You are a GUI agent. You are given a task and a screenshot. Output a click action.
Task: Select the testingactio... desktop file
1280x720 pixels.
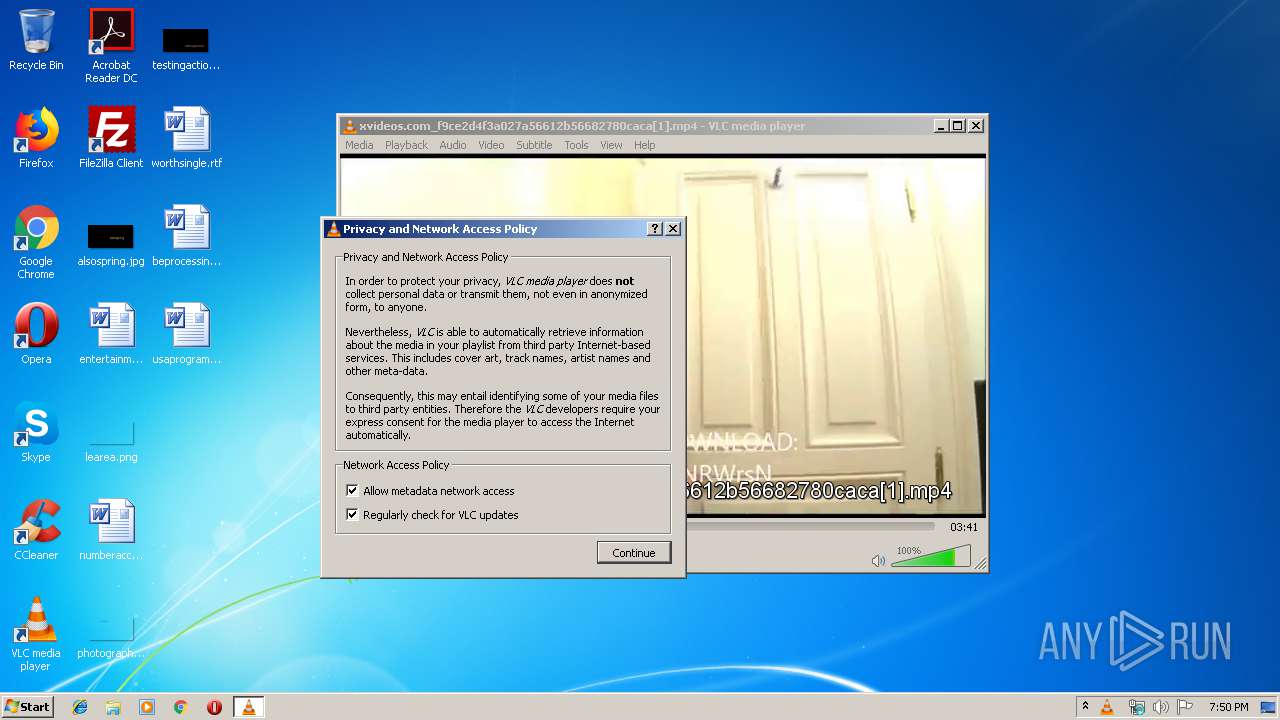tap(186, 48)
